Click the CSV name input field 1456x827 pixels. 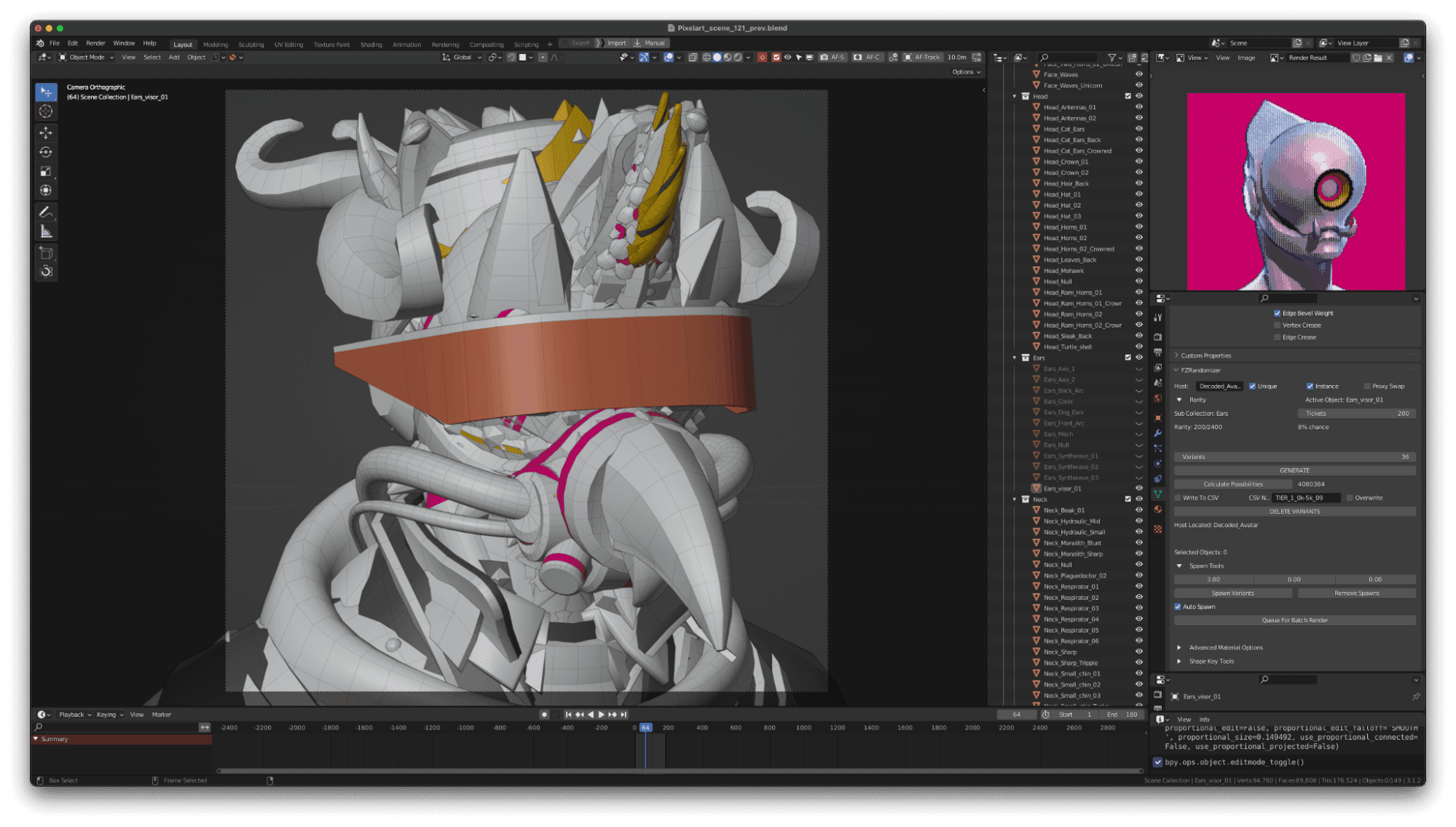point(1307,498)
